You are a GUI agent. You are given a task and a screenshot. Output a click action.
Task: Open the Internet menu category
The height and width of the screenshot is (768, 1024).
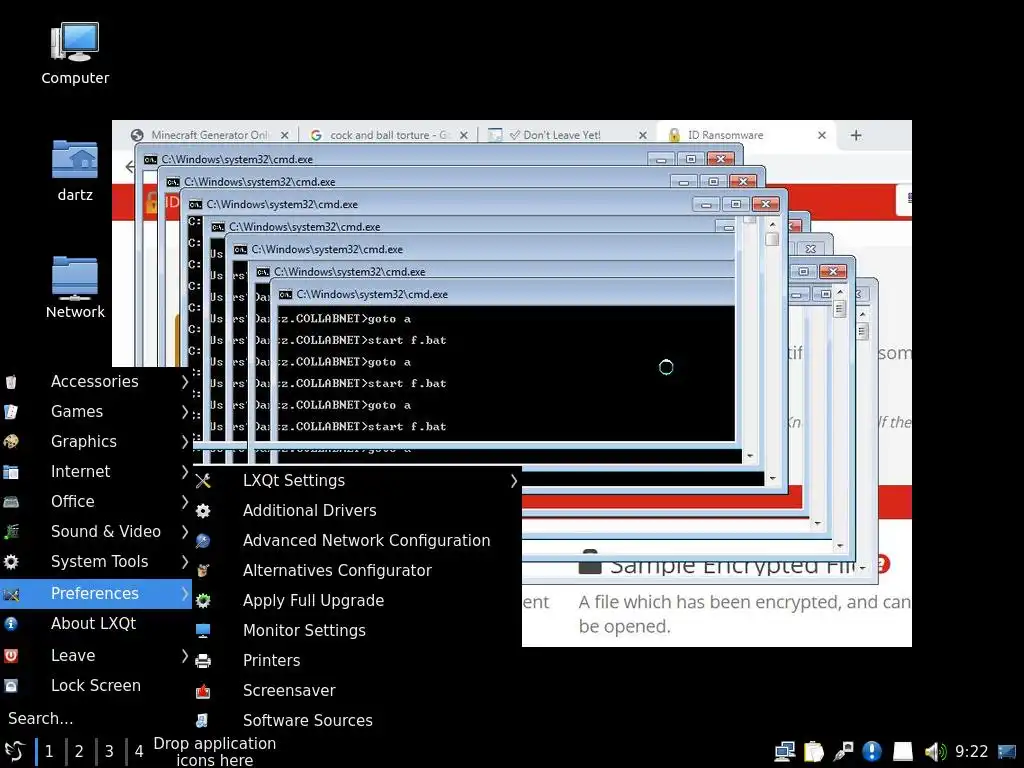(96, 472)
